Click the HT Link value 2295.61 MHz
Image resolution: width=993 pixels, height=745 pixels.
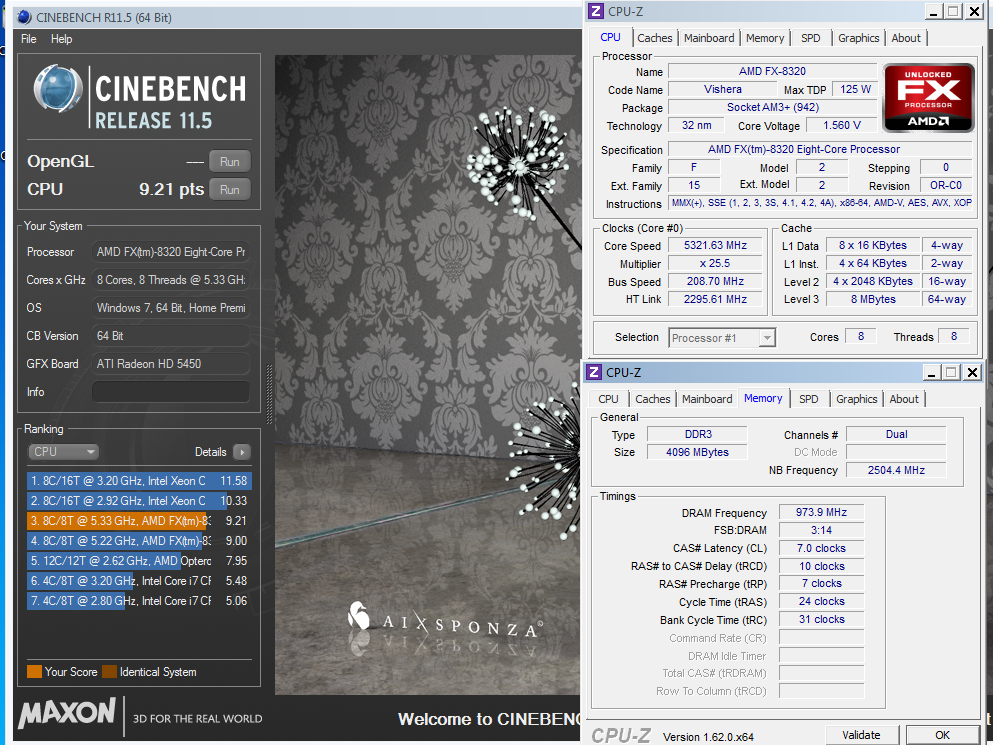coord(716,299)
